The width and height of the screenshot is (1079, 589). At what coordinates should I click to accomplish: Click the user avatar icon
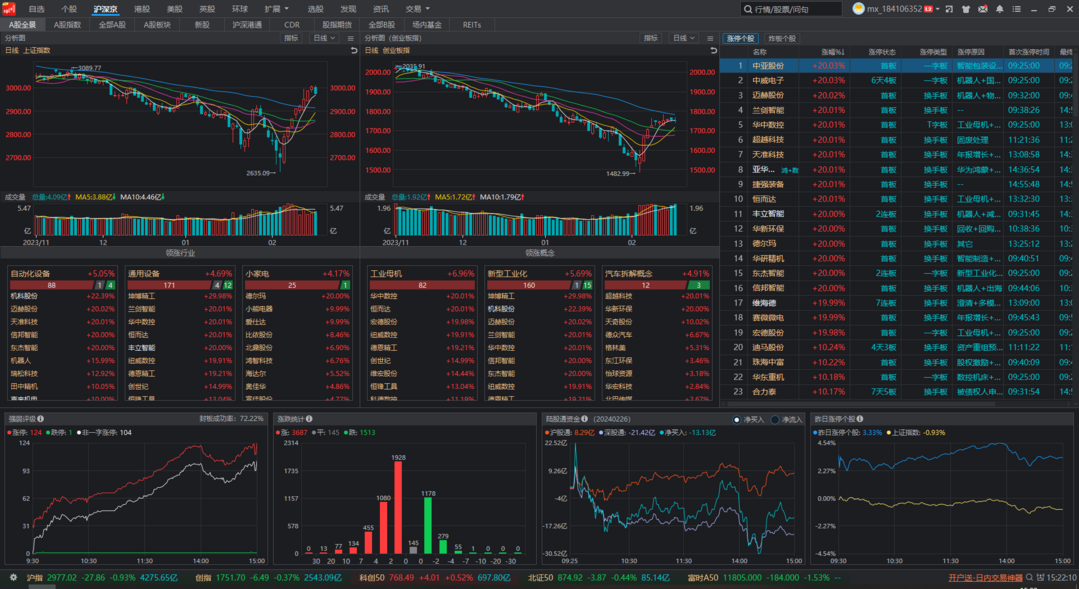[858, 8]
